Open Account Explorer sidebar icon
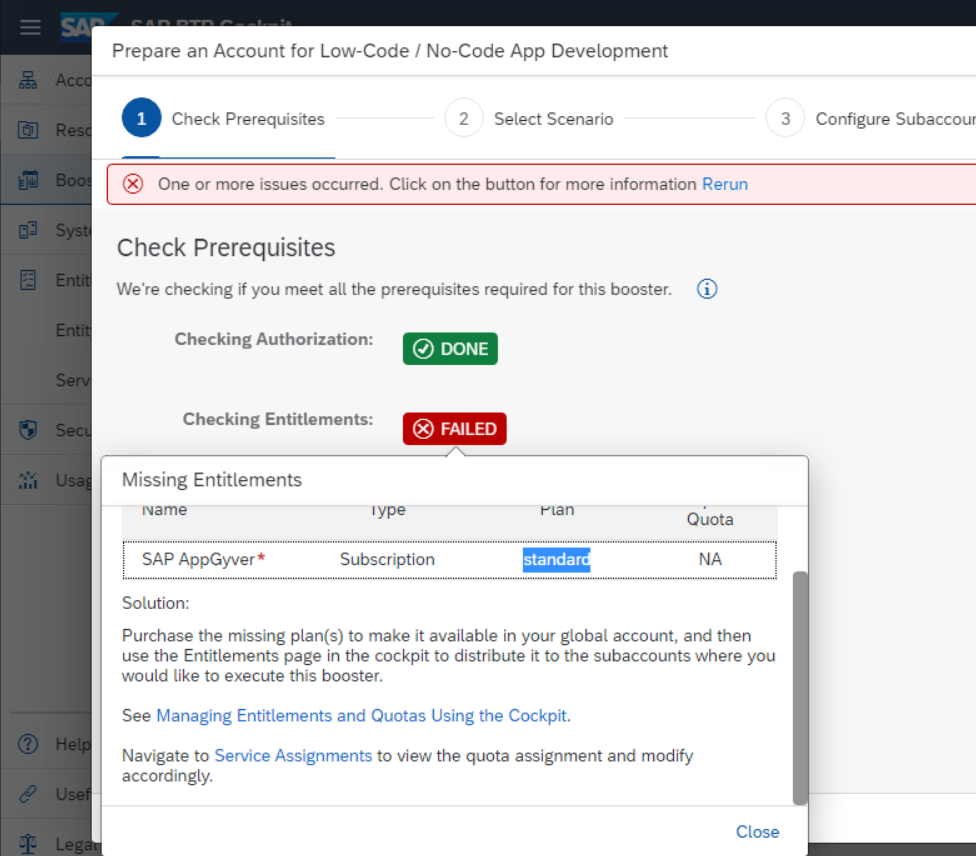The height and width of the screenshot is (856, 976). [27, 80]
